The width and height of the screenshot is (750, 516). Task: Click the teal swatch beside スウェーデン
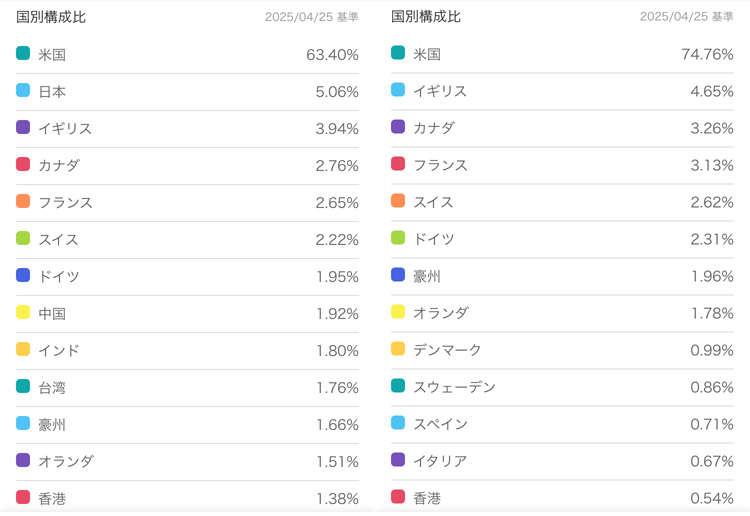click(398, 386)
